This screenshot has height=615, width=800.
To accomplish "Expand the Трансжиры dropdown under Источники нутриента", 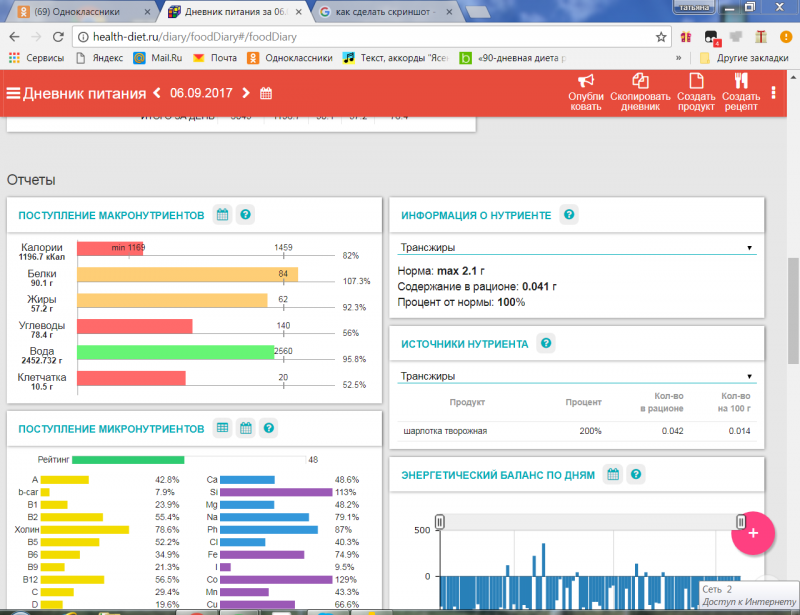I will [x=576, y=376].
